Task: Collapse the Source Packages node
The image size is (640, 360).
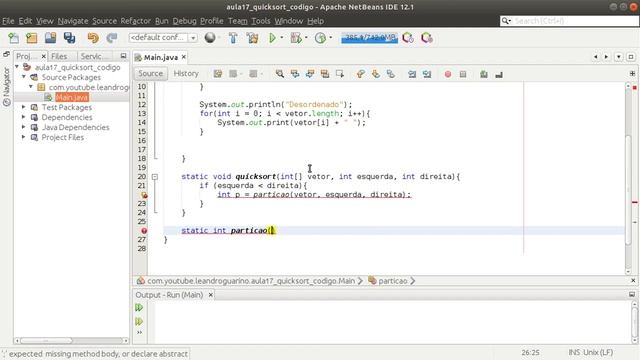Action: (x=24, y=77)
